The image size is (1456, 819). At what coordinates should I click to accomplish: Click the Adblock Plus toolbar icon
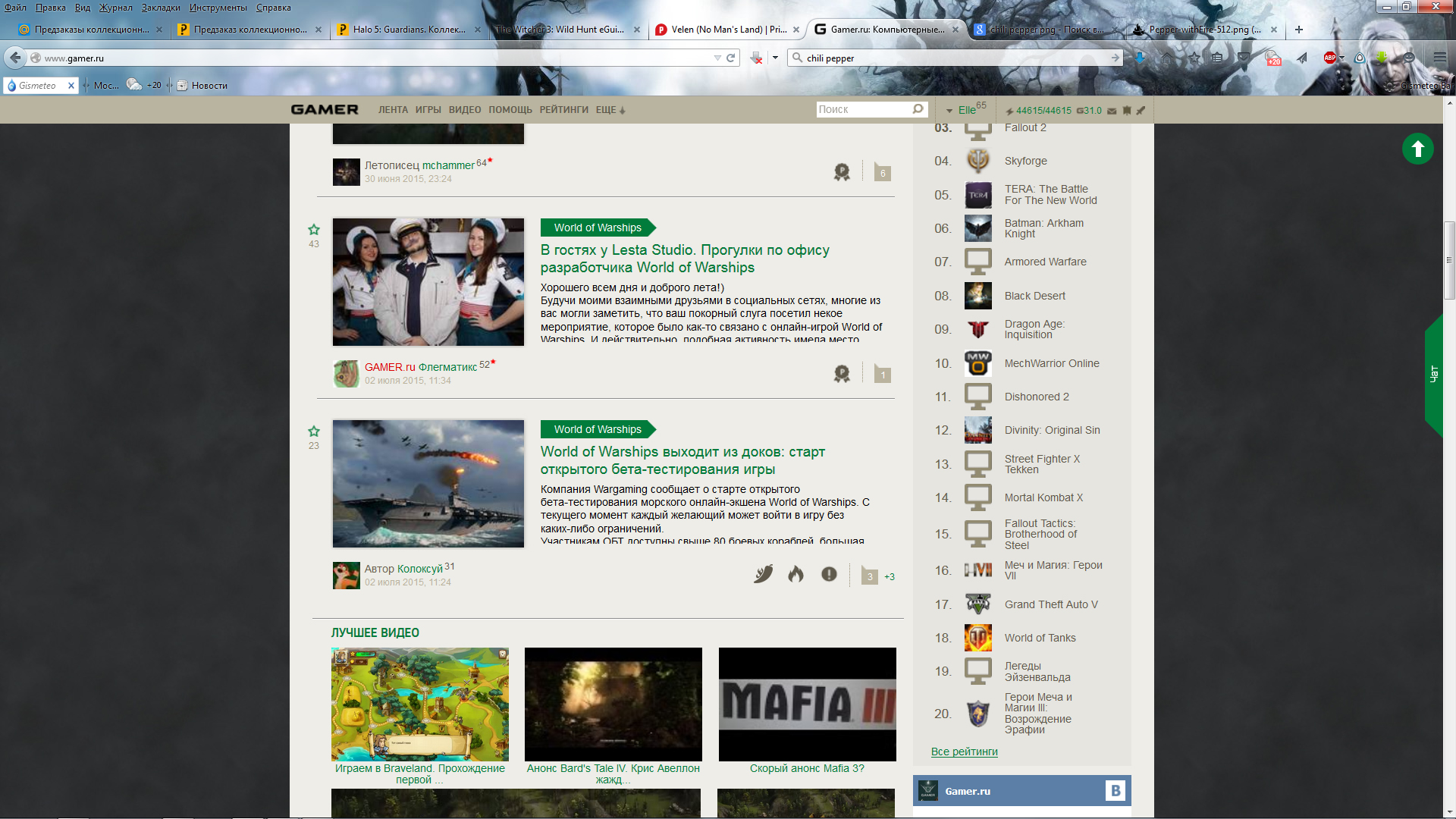click(x=1329, y=58)
